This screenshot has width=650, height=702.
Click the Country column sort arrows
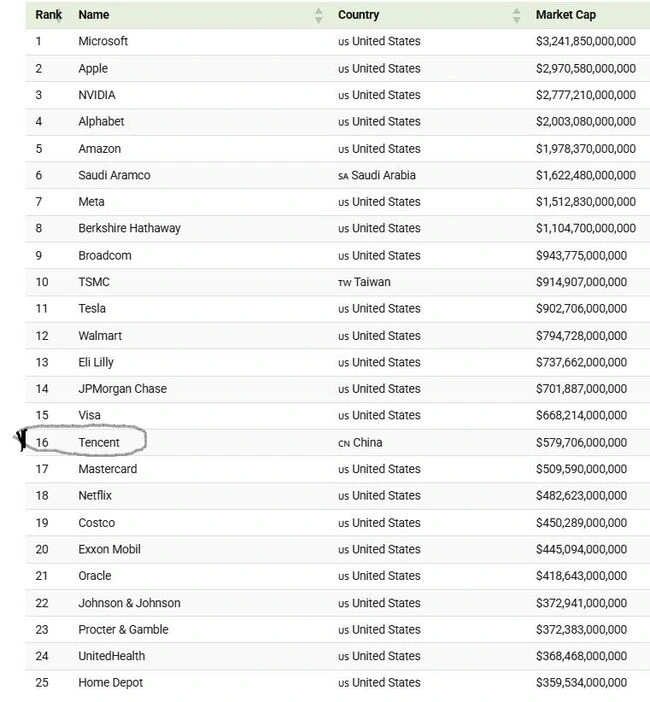(516, 15)
